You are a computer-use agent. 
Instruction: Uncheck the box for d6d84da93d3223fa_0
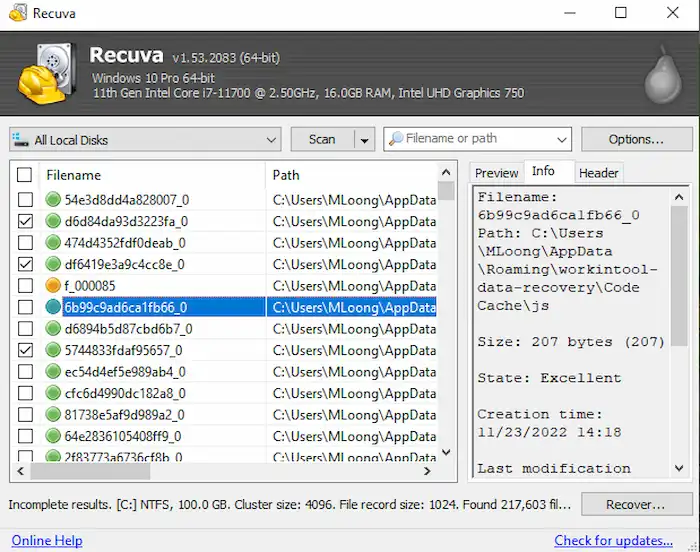[25, 221]
